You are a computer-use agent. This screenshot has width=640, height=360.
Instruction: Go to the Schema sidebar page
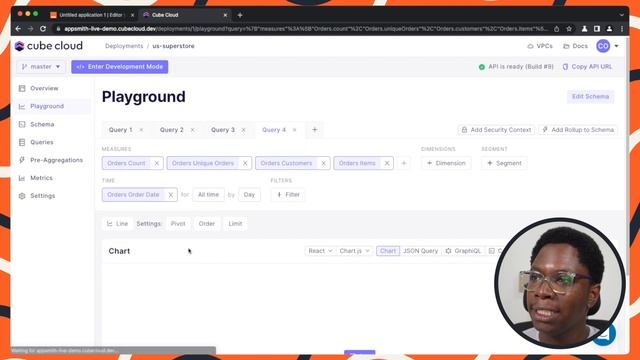[42, 124]
